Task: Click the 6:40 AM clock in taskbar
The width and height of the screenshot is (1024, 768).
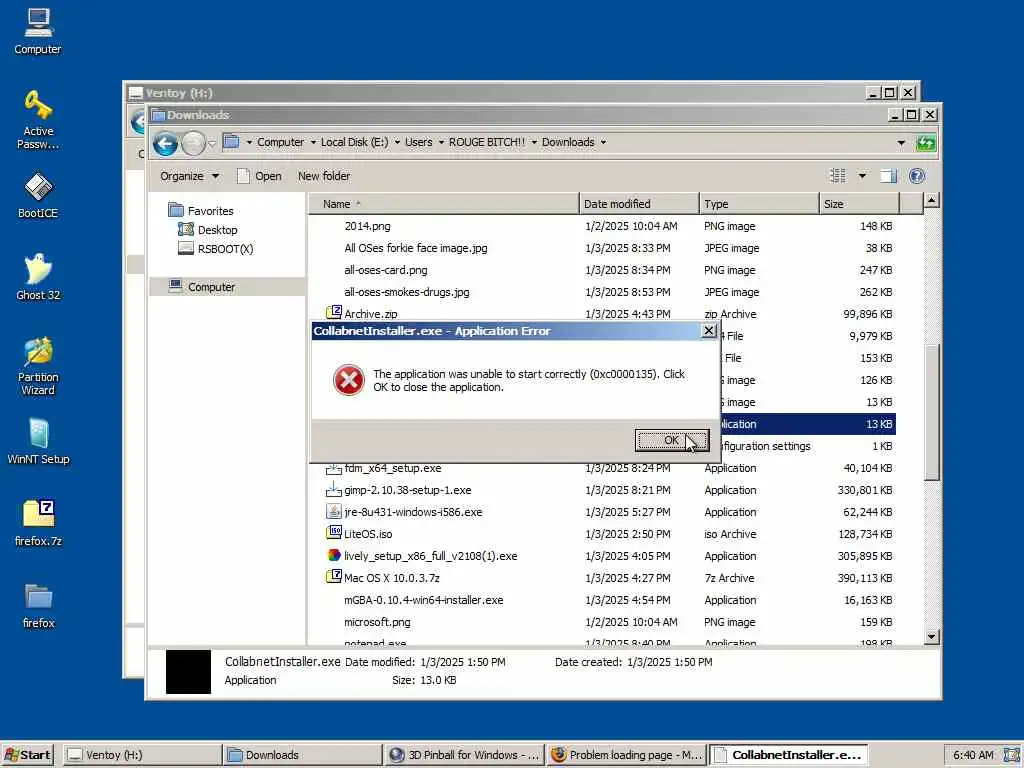Action: pyautogui.click(x=973, y=755)
